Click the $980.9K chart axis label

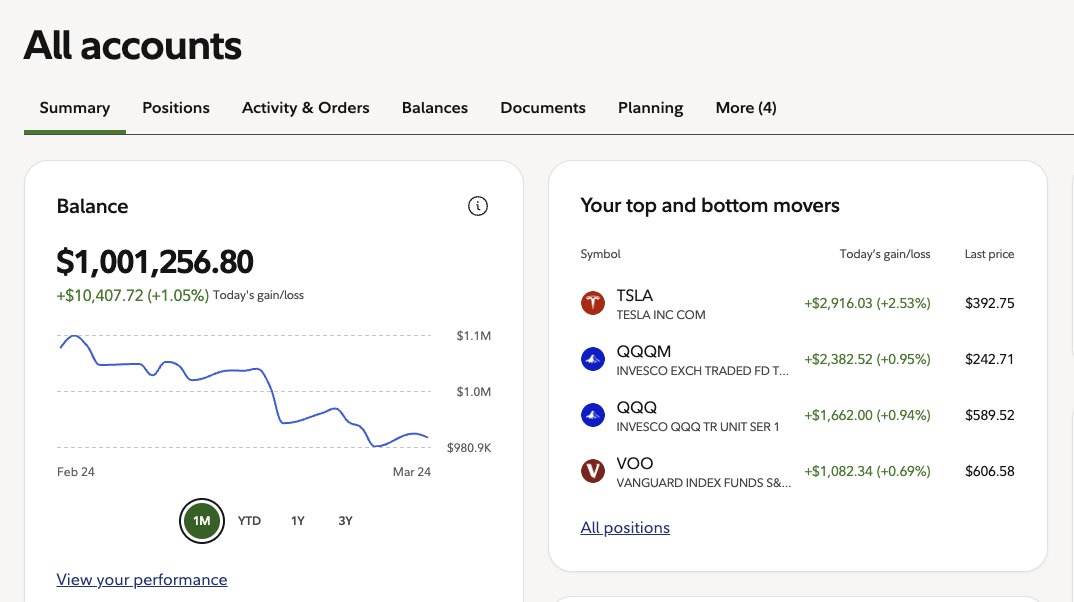coord(469,448)
